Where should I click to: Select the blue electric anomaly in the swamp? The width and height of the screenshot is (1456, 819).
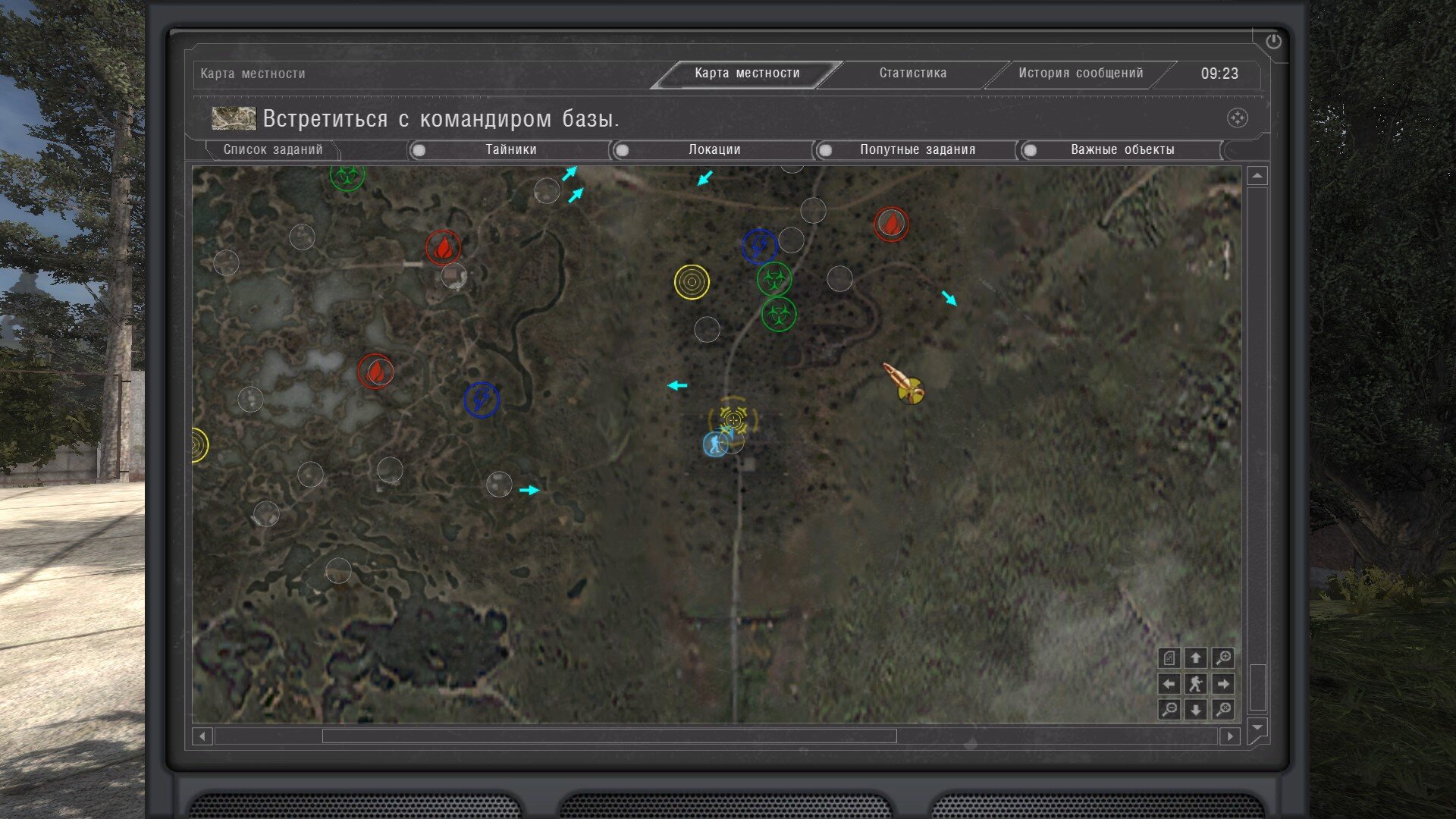482,400
